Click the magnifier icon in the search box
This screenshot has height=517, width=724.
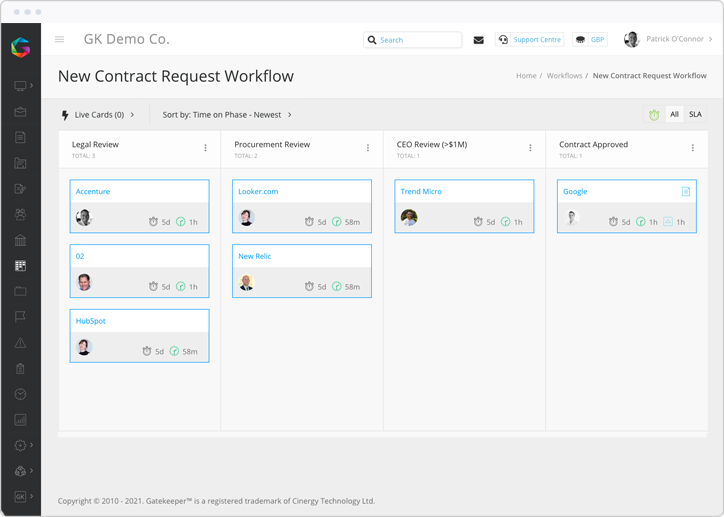click(x=372, y=40)
